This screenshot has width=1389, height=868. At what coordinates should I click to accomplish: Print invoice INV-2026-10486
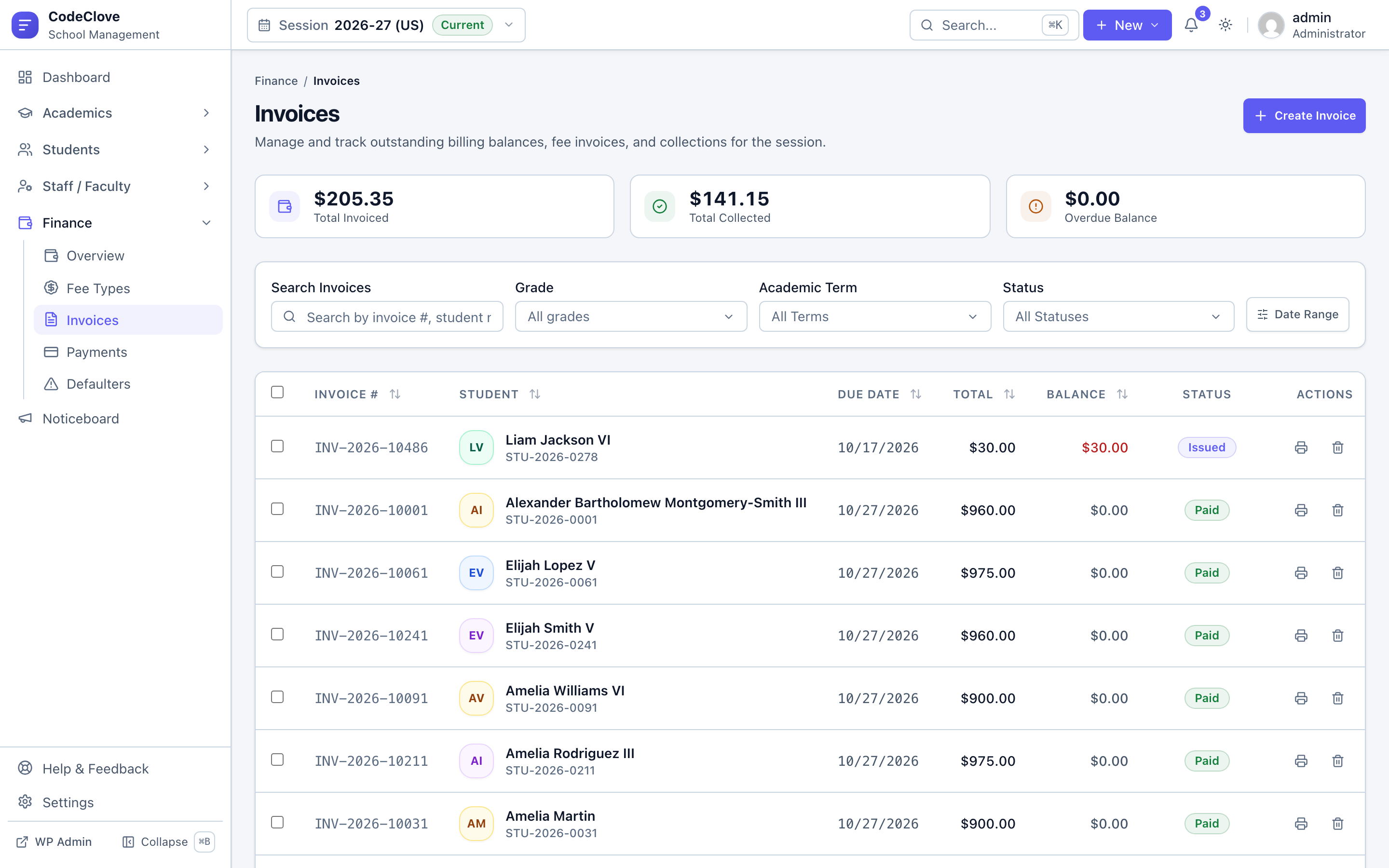pyautogui.click(x=1301, y=447)
